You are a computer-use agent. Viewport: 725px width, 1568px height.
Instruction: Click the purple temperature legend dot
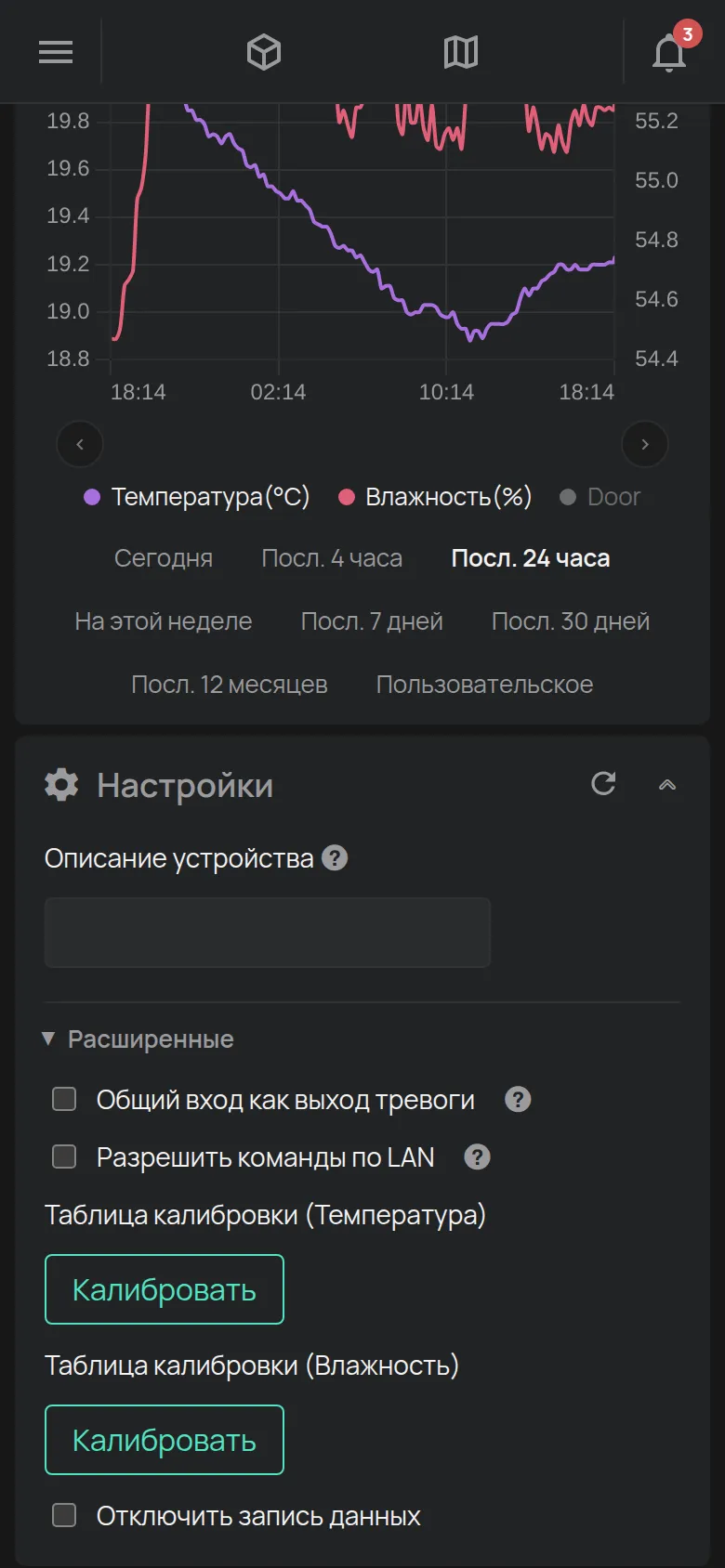click(92, 497)
